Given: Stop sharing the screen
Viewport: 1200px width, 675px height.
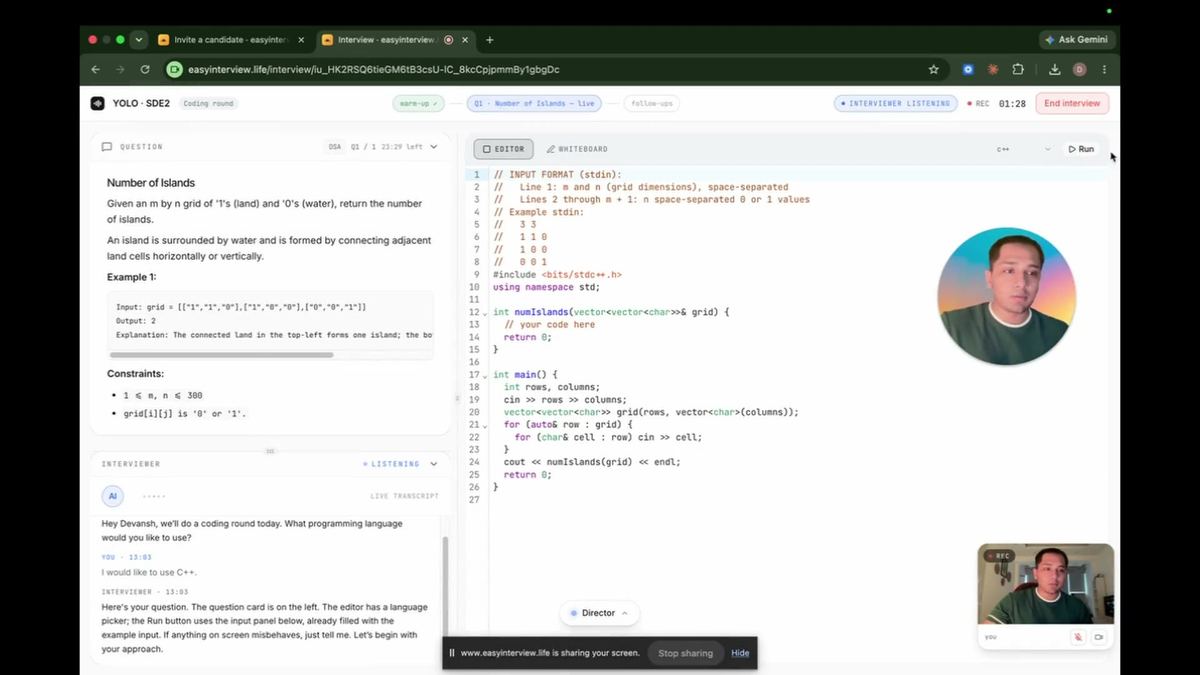Looking at the screenshot, I should pos(685,653).
